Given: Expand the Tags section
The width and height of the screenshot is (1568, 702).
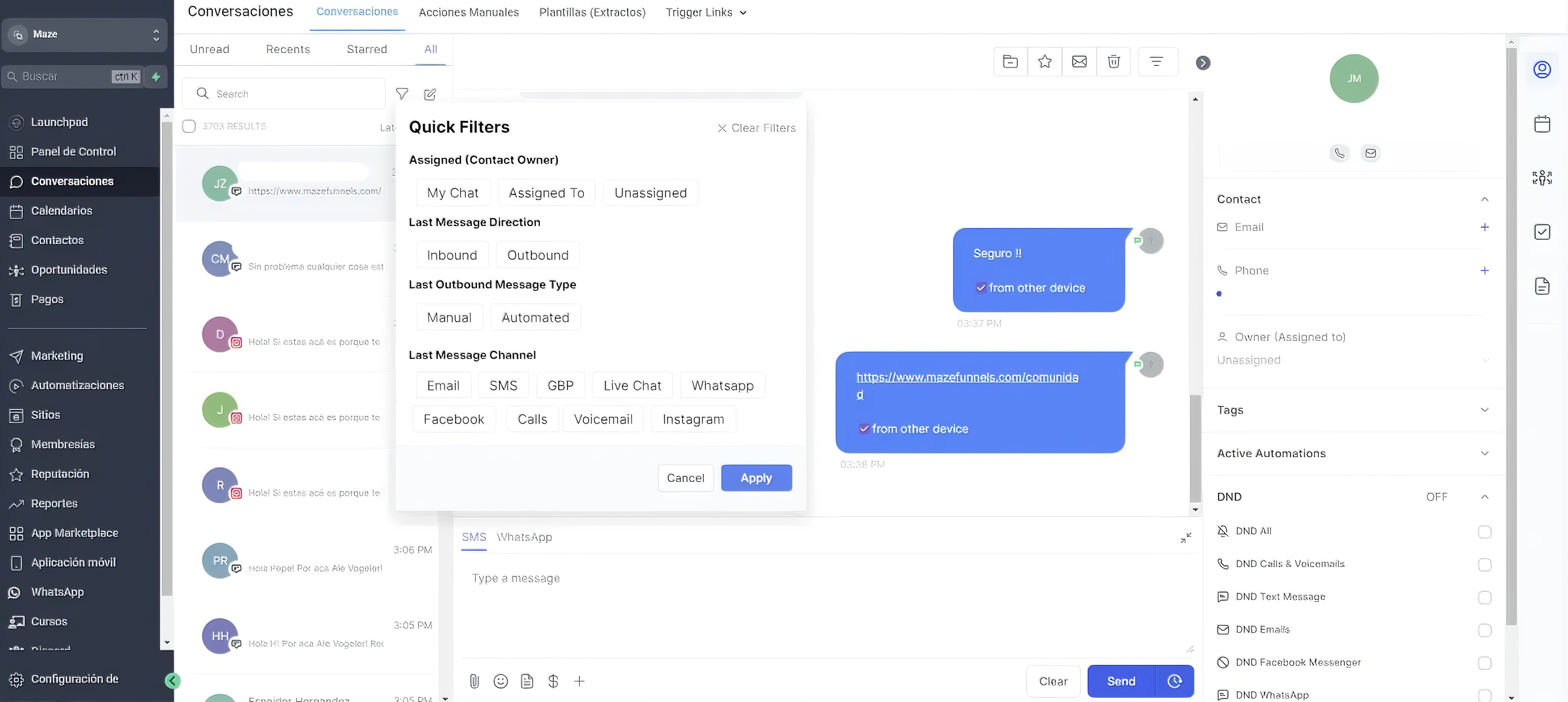Looking at the screenshot, I should [x=1484, y=410].
